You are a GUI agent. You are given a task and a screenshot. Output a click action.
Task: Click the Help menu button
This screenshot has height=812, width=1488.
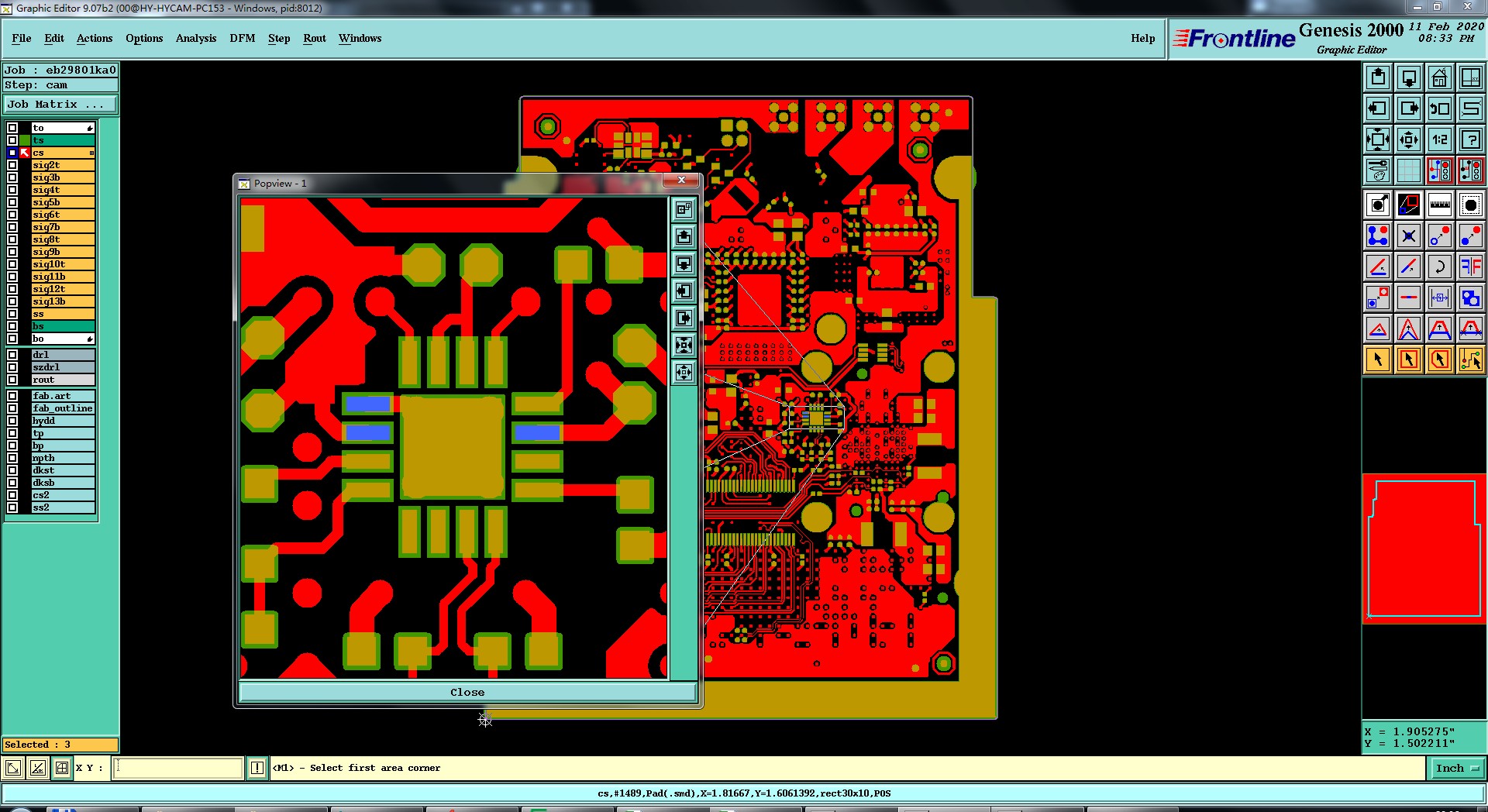1142,38
